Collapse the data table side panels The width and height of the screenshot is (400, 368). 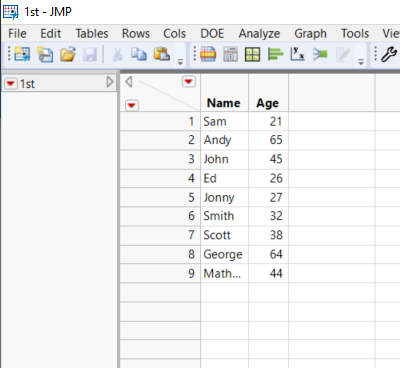pyautogui.click(x=129, y=81)
